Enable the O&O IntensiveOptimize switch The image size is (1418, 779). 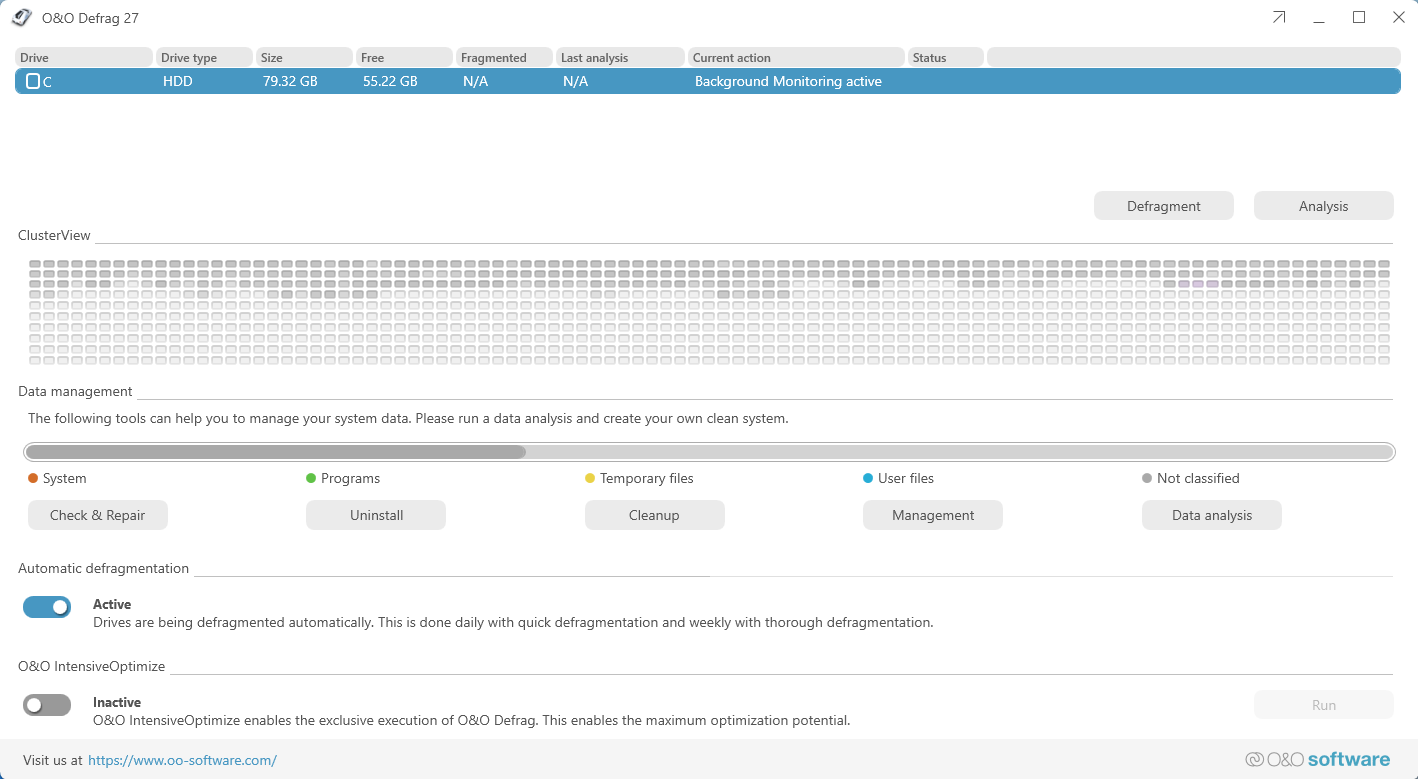[x=47, y=705]
